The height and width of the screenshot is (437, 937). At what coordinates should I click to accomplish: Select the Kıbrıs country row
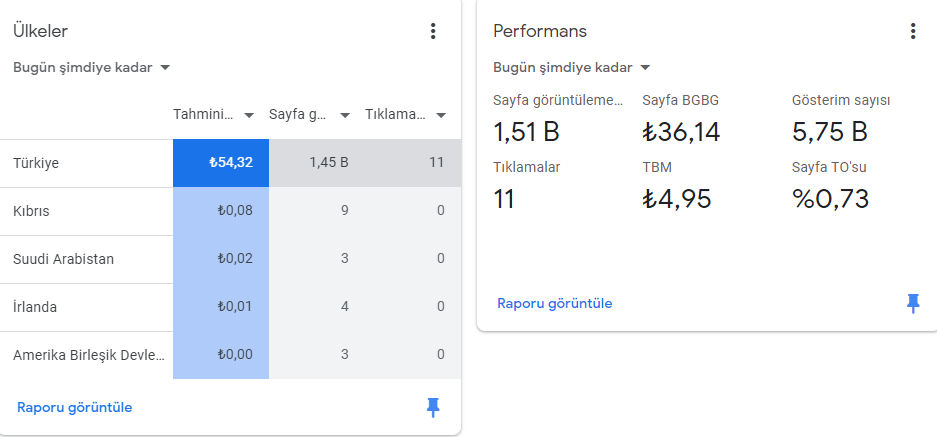coord(231,211)
